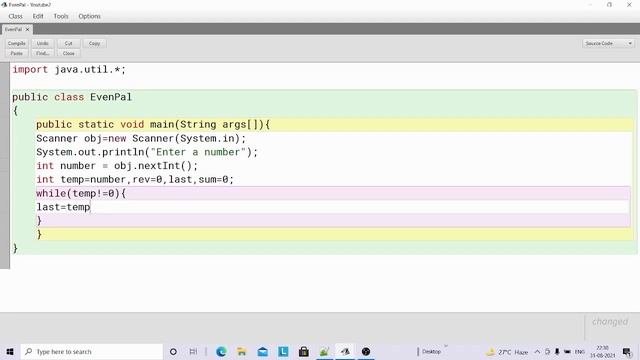Click the 'import java.util.*;' line
Screen dimensions: 640x360
(x=69, y=69)
